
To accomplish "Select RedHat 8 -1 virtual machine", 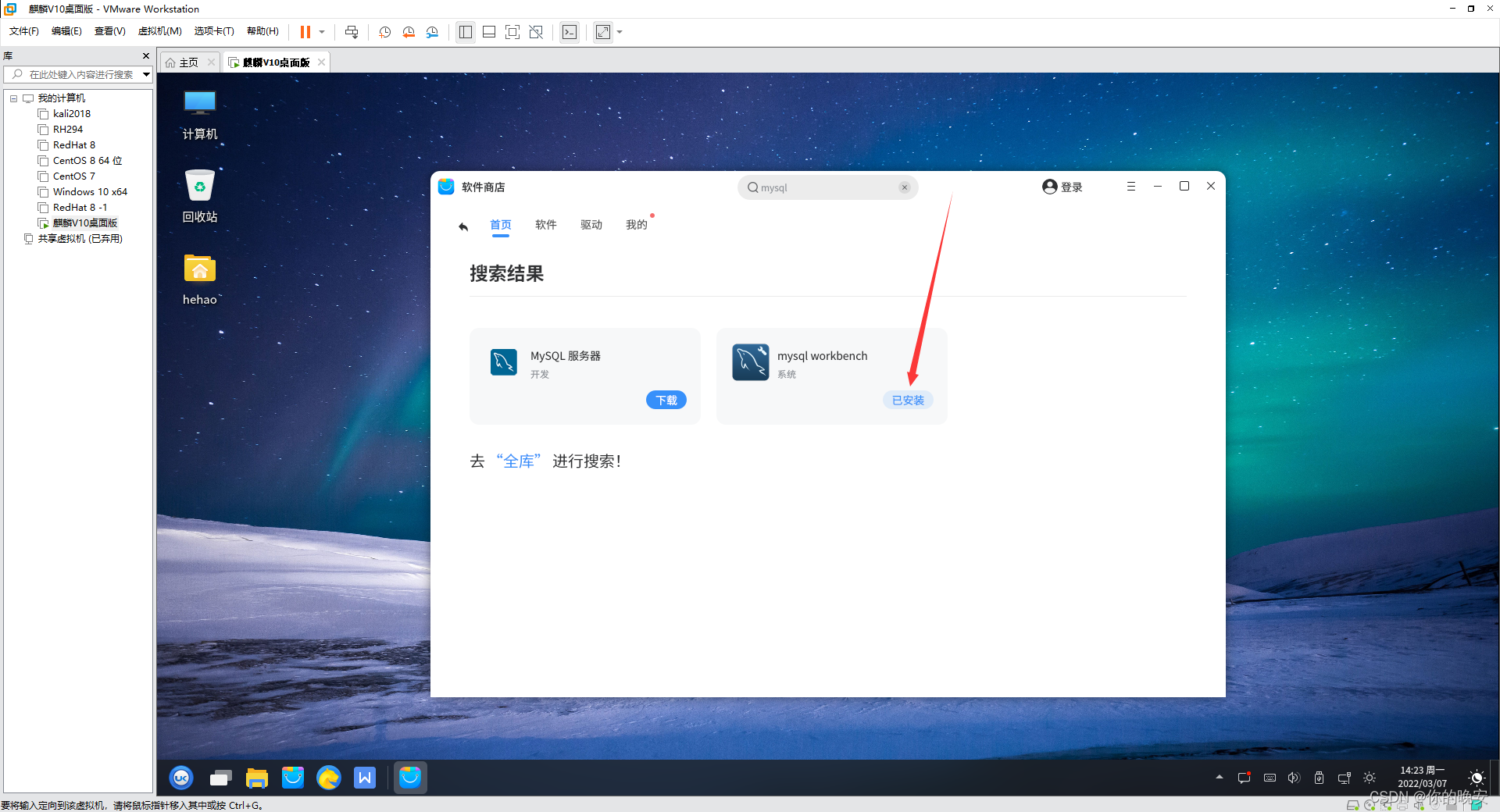I will point(80,208).
